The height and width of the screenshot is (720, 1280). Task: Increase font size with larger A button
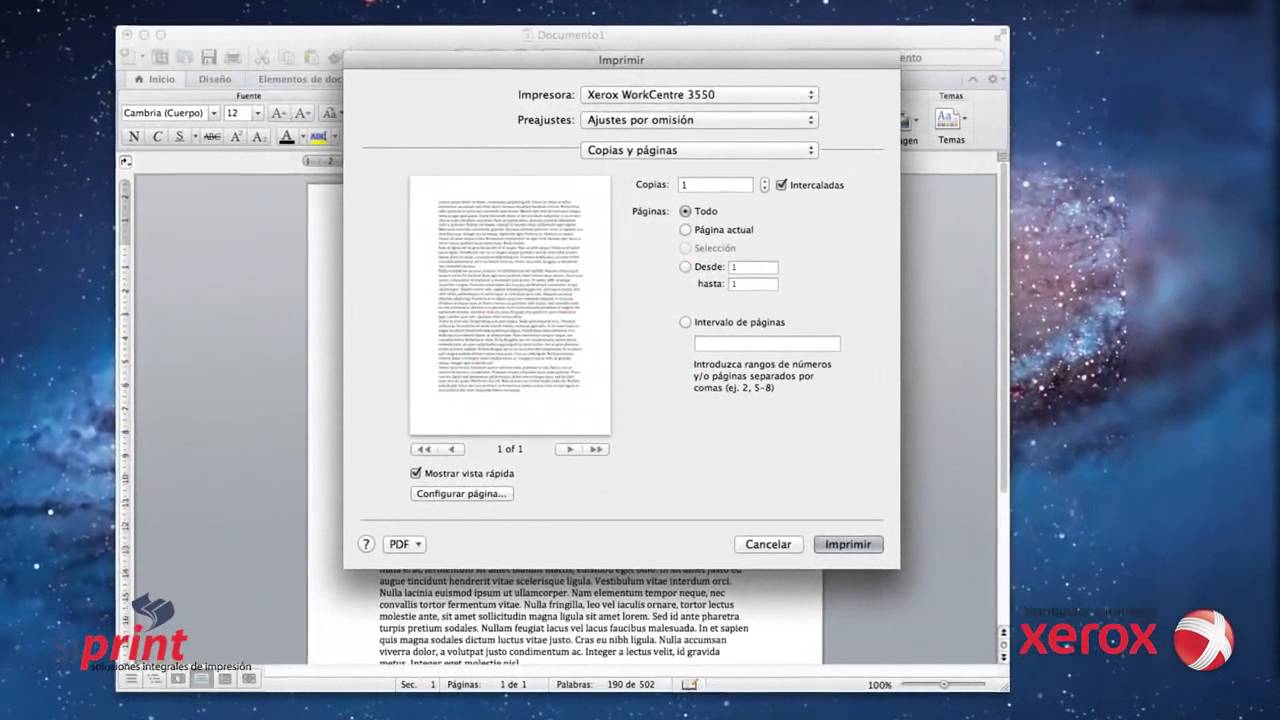[x=279, y=113]
